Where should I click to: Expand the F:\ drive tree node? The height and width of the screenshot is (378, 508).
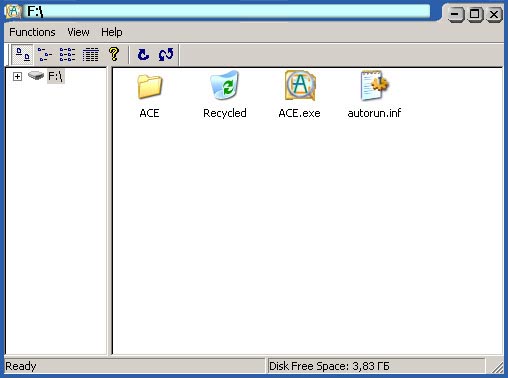17,77
